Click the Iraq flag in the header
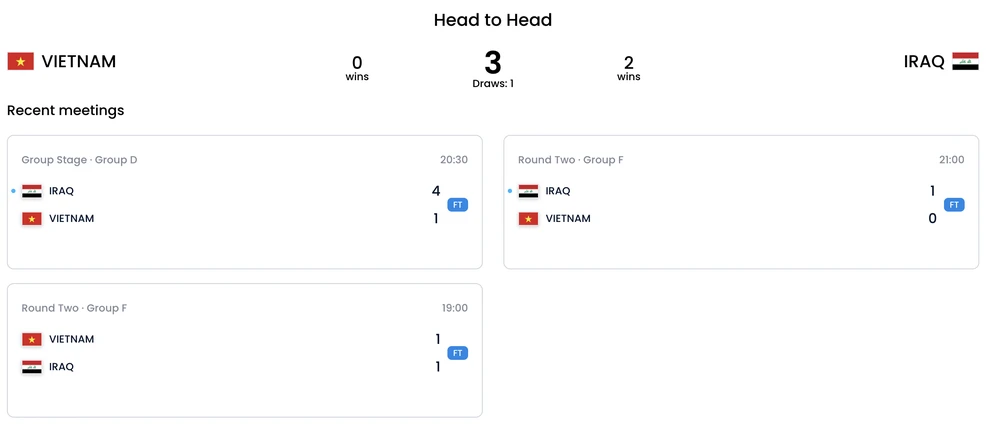 (965, 62)
